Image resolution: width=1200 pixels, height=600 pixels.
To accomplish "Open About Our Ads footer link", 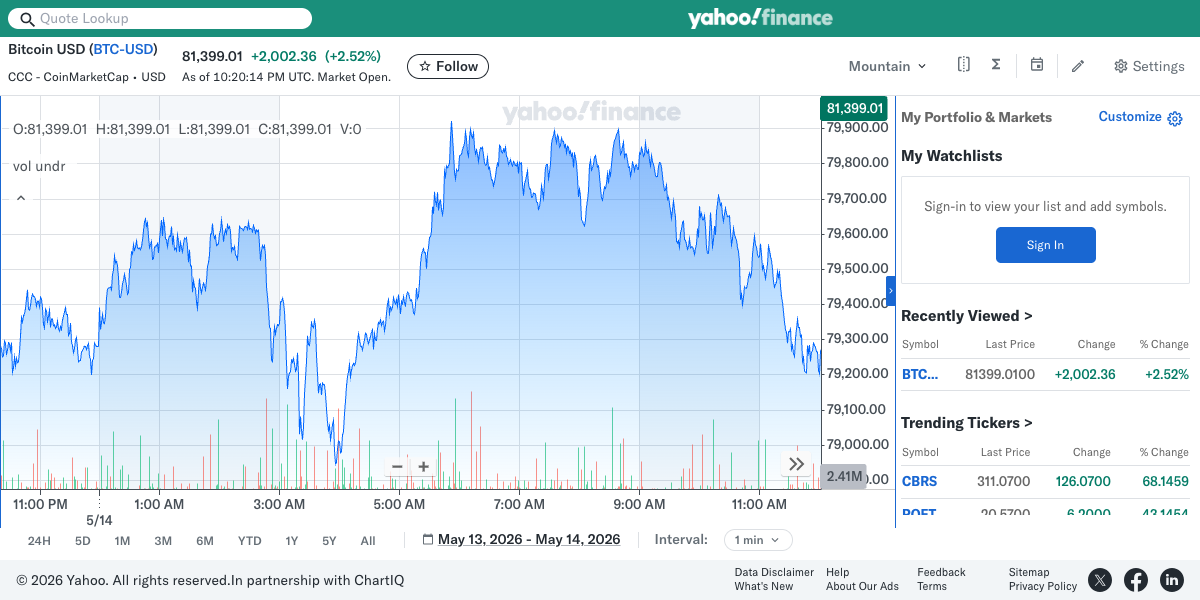I will pos(862,587).
